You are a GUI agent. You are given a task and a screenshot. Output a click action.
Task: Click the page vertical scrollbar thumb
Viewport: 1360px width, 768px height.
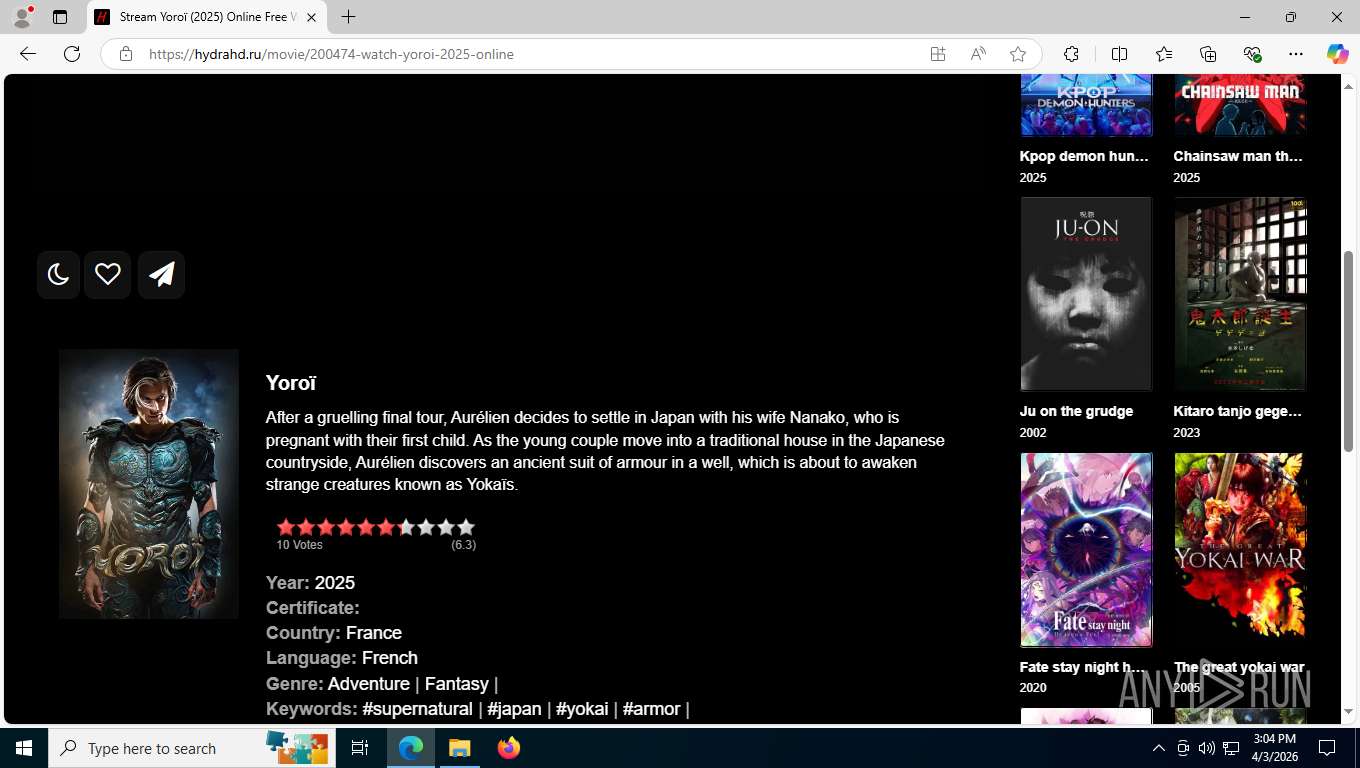[1348, 350]
